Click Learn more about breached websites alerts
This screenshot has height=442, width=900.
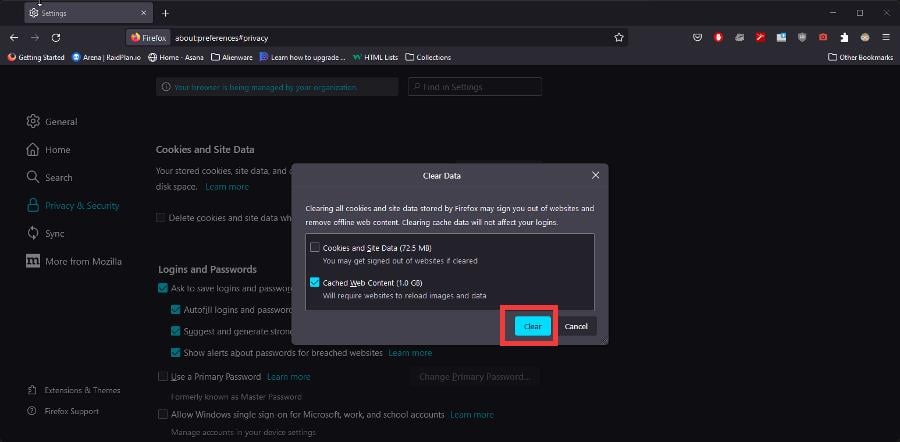point(410,352)
